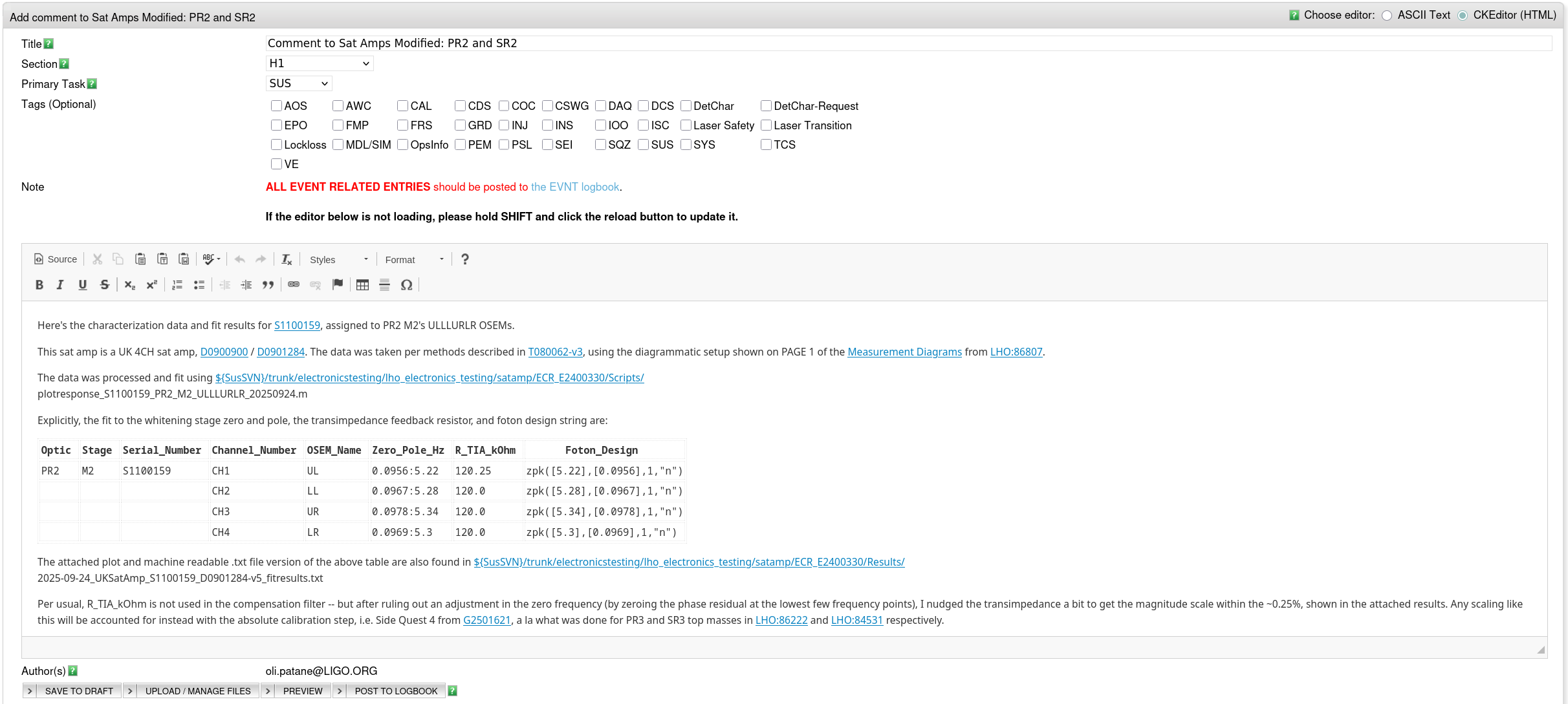Insert a block quote with quote icon

click(268, 285)
